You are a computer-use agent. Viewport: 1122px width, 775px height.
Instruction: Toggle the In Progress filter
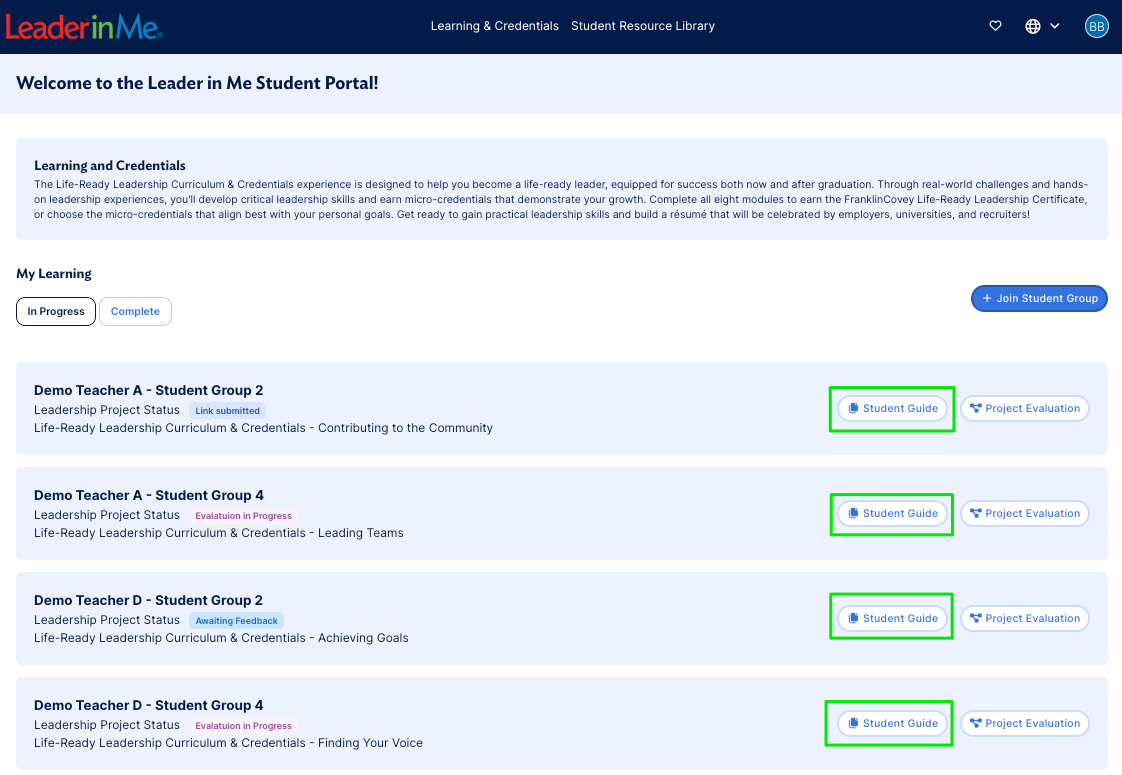(x=55, y=311)
